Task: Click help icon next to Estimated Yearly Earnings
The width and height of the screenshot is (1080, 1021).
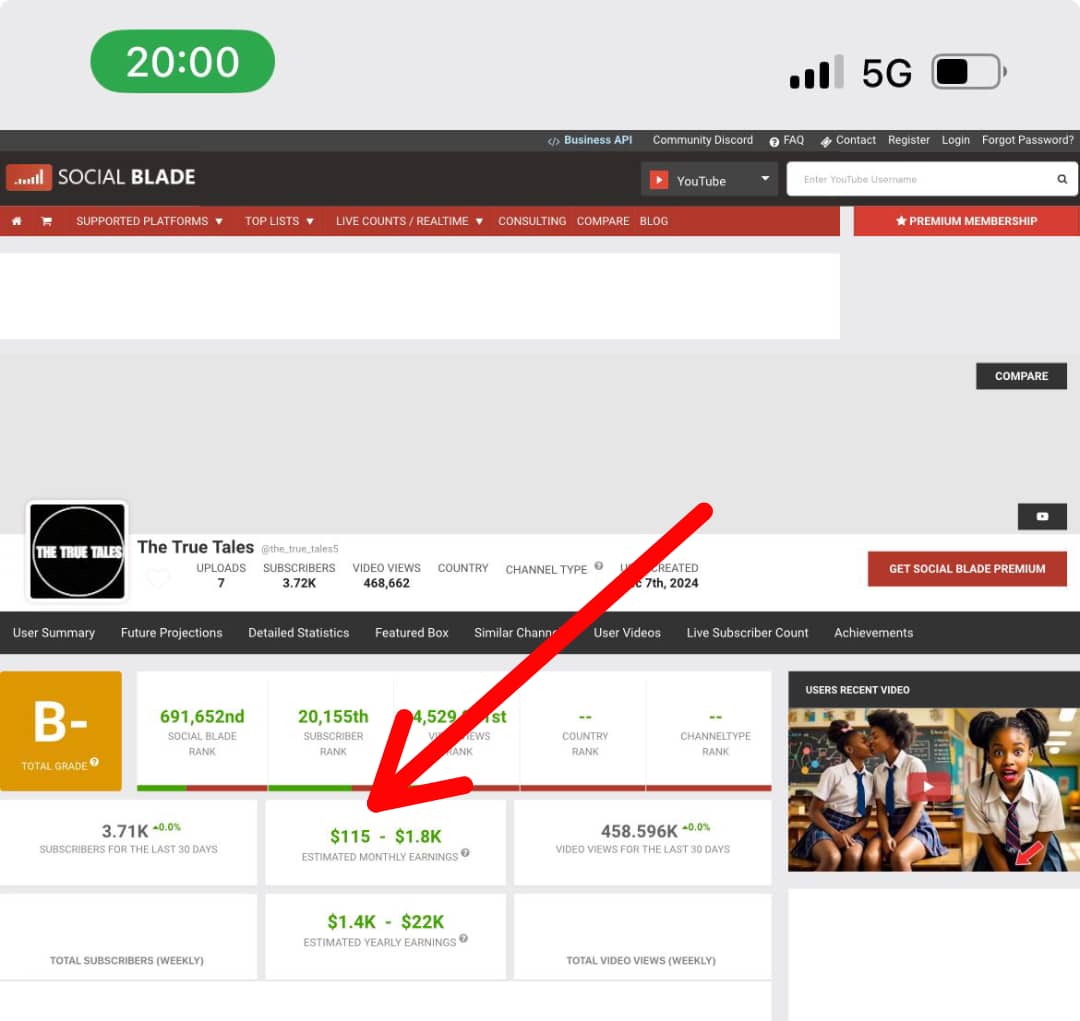Action: [x=463, y=939]
